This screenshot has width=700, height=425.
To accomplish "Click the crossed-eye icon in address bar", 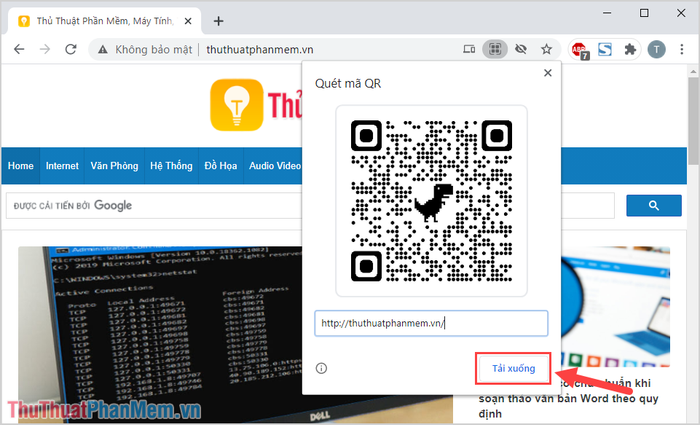I will 521,49.
